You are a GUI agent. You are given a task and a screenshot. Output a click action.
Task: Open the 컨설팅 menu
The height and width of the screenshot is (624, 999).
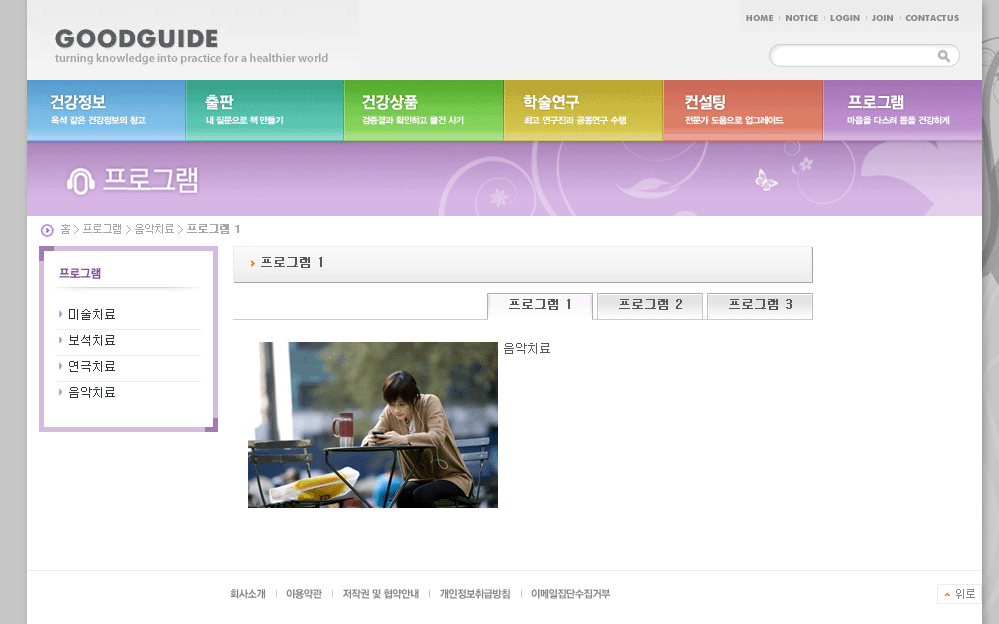(744, 110)
